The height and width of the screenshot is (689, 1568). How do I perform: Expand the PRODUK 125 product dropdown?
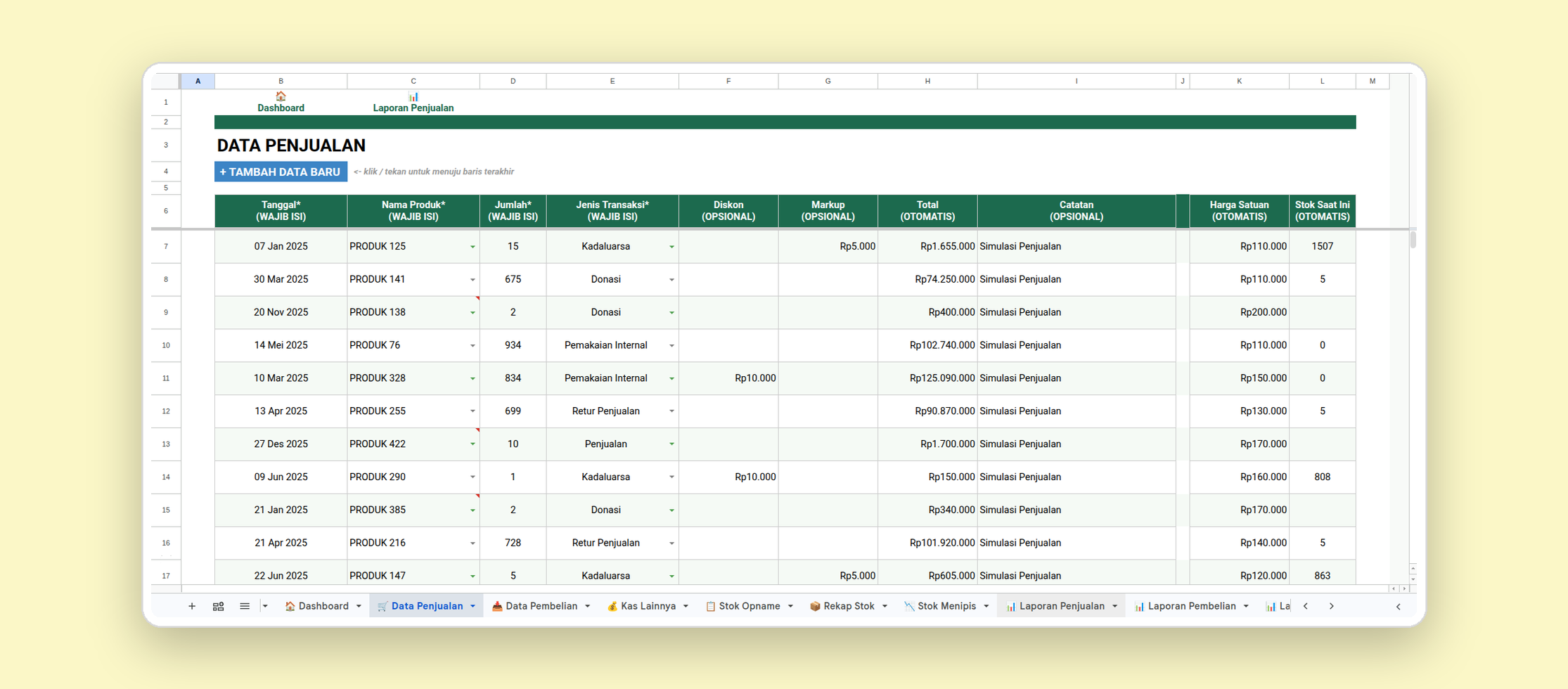tap(473, 247)
